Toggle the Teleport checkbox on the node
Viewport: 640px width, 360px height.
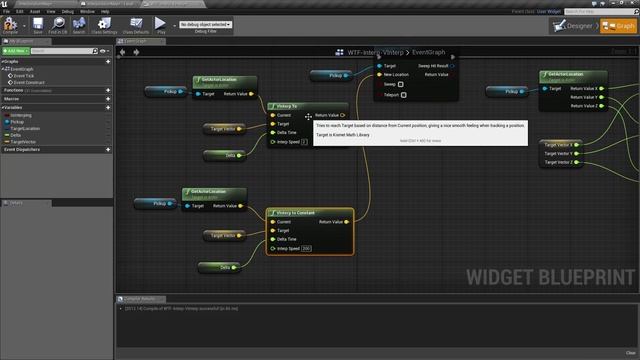pos(404,95)
